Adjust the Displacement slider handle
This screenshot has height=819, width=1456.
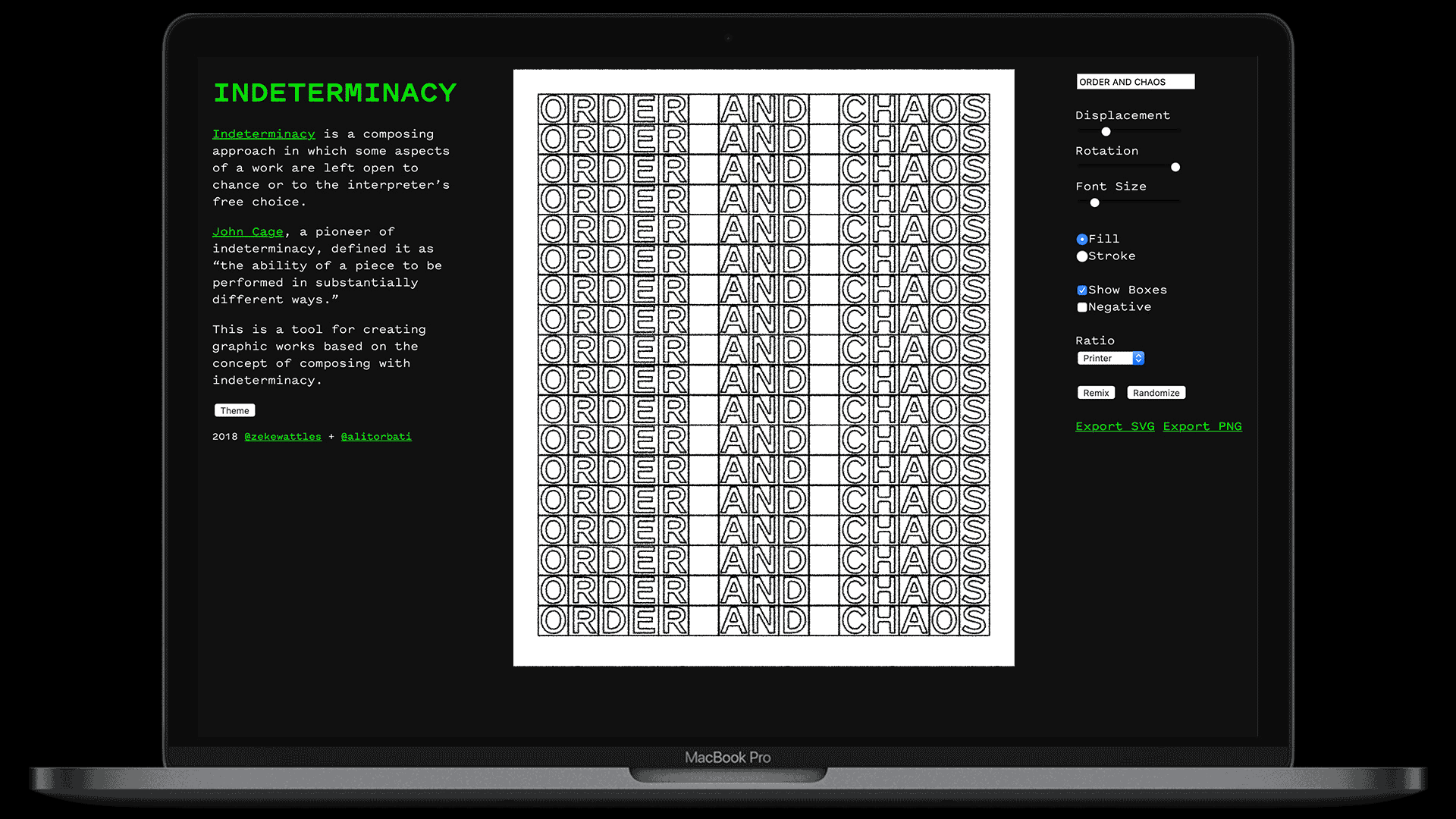click(x=1106, y=131)
